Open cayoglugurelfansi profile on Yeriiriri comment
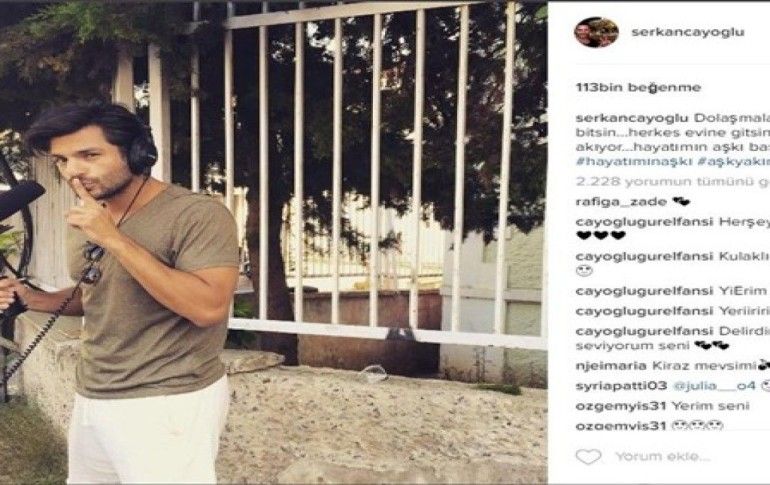This screenshot has height=485, width=770. click(x=644, y=311)
